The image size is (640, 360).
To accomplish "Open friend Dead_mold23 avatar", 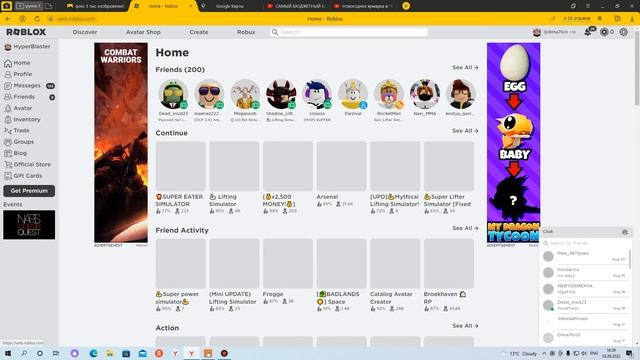I will point(173,95).
